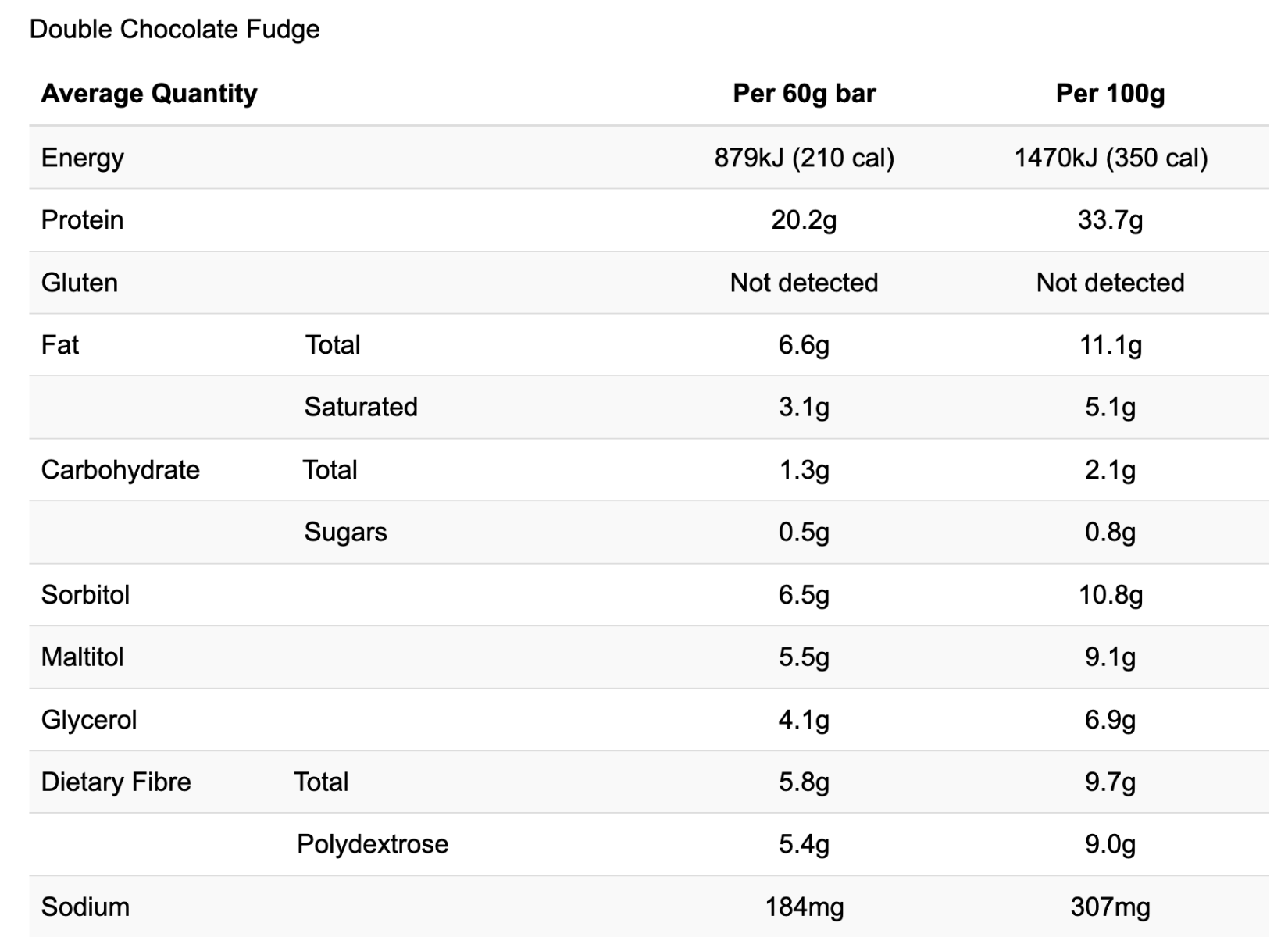This screenshot has width=1288, height=937.
Task: Click the Double Chocolate Fudge title
Action: click(x=174, y=30)
